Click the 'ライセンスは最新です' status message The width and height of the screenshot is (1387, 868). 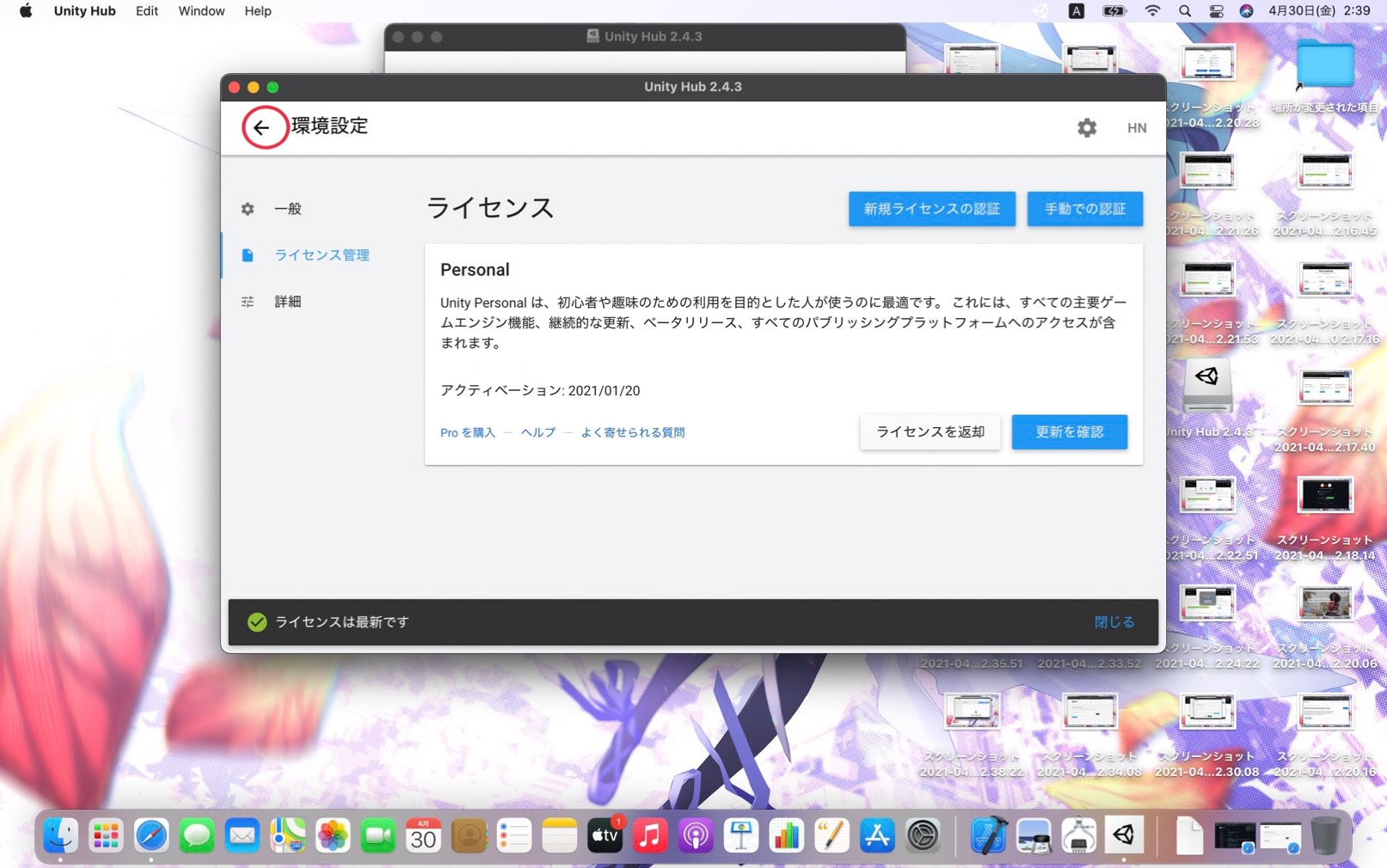(341, 622)
